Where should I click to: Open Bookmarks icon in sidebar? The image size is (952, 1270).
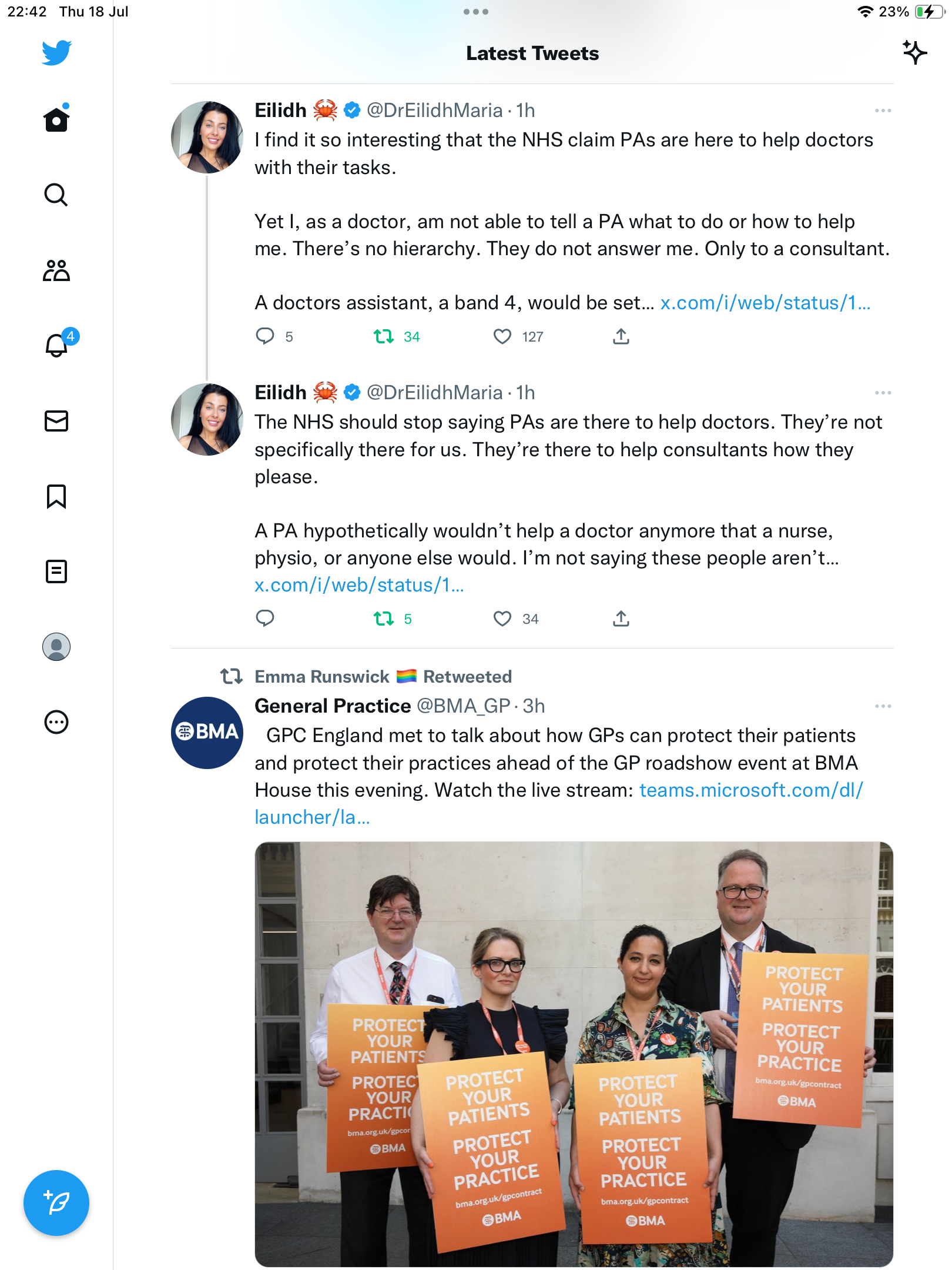coord(56,496)
